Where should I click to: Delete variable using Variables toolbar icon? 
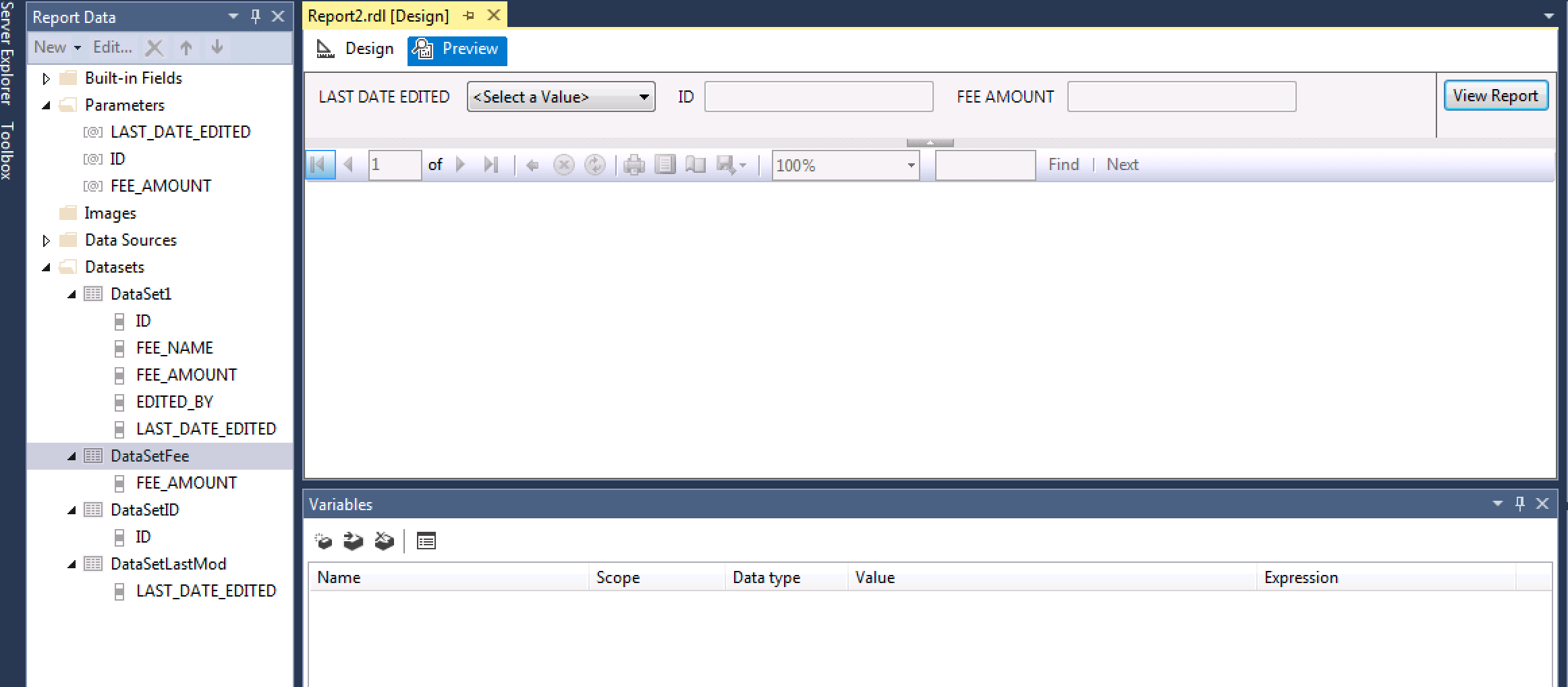tap(384, 541)
